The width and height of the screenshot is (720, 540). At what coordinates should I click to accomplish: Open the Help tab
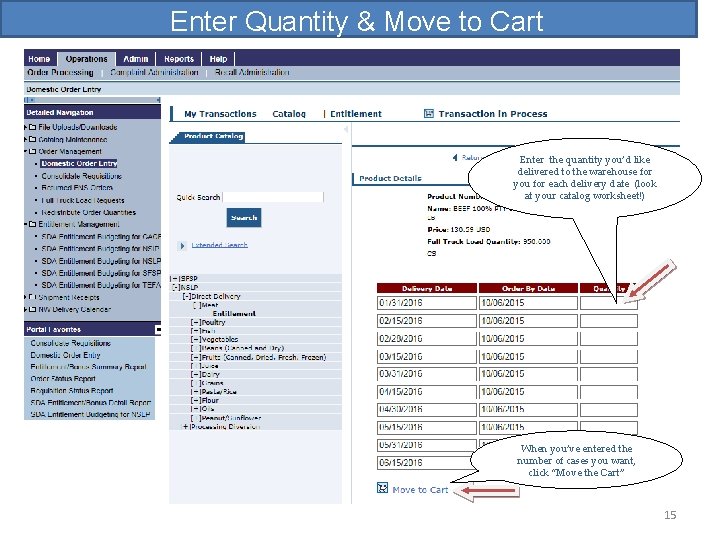pos(218,59)
